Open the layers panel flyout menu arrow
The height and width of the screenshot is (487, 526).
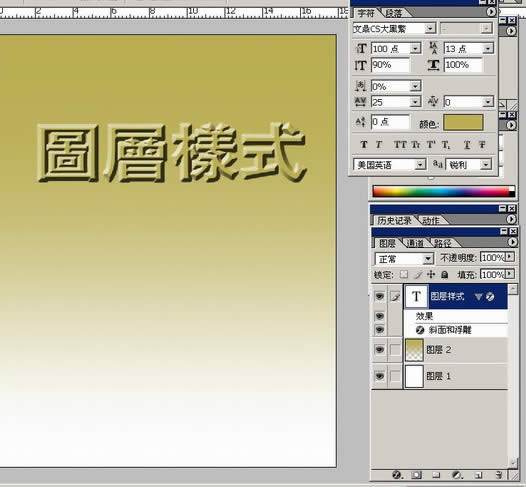pos(512,242)
